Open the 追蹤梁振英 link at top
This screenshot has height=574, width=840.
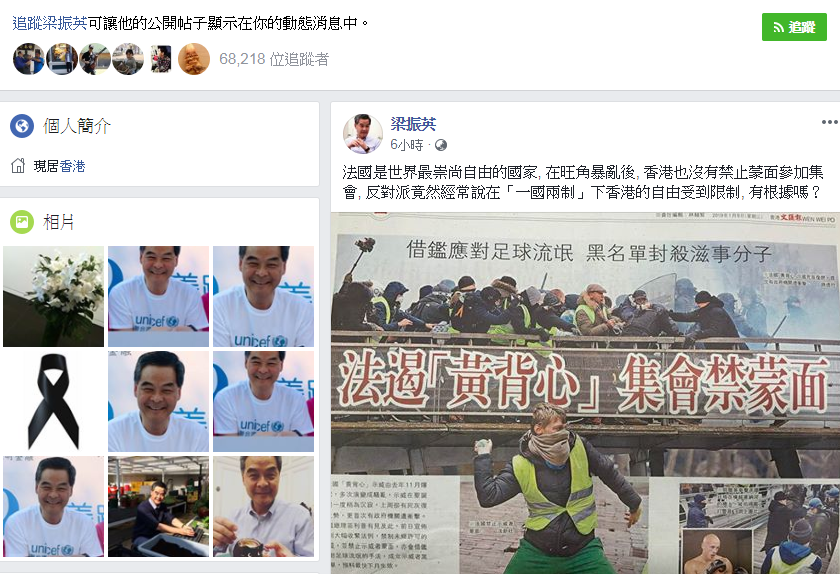tap(50, 23)
